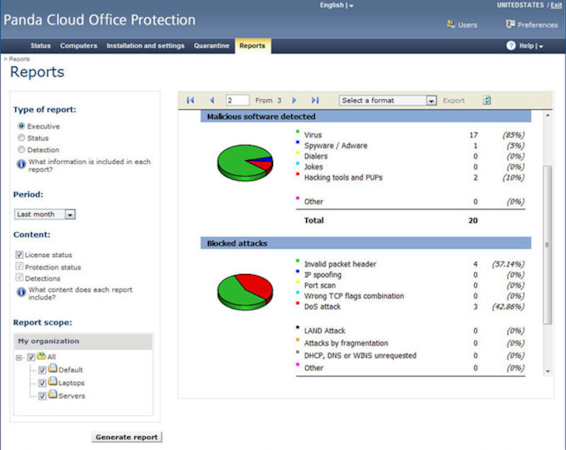
Task: Open the Computers tab
Action: click(79, 46)
